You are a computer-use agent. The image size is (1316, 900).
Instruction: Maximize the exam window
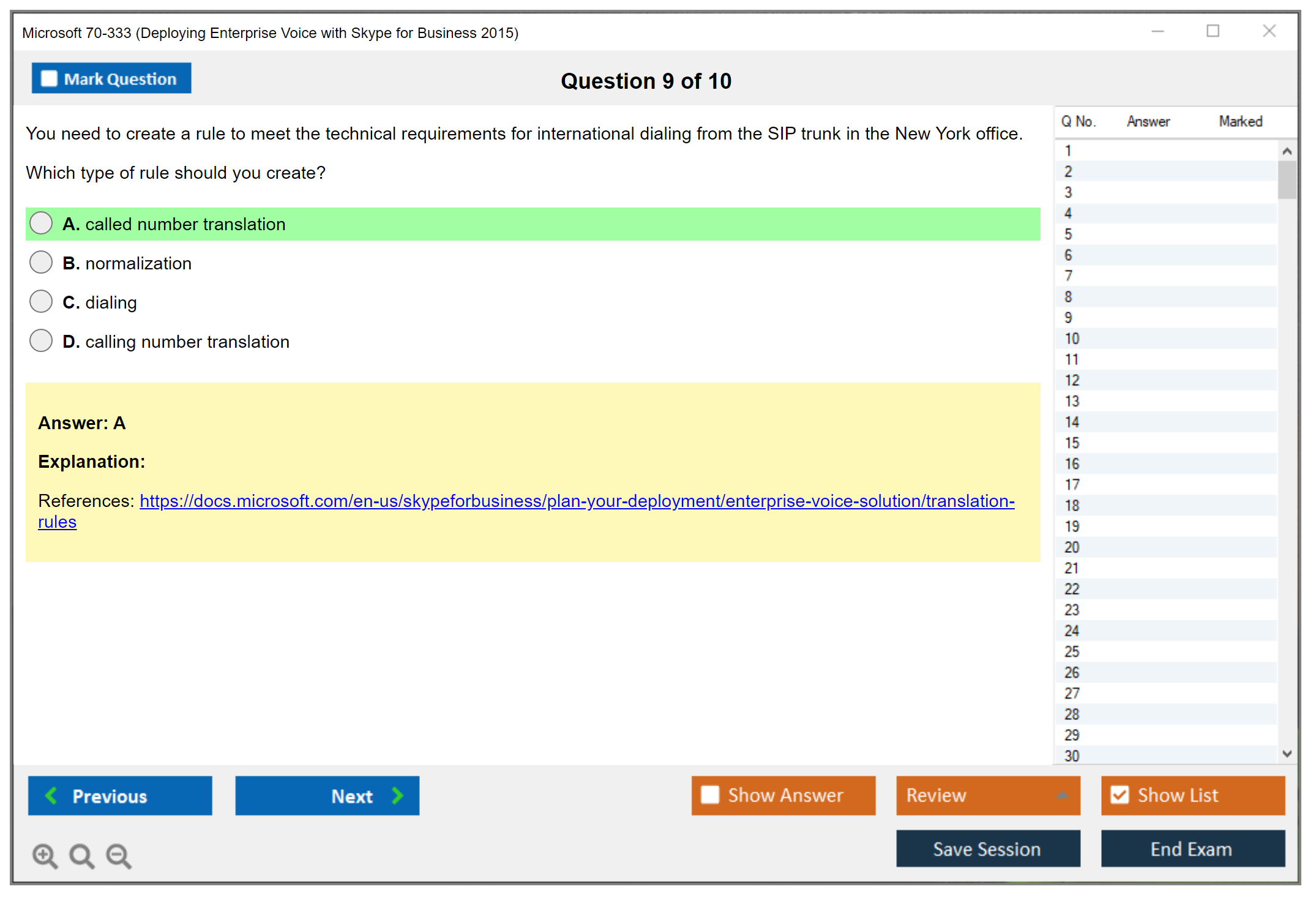click(1213, 31)
